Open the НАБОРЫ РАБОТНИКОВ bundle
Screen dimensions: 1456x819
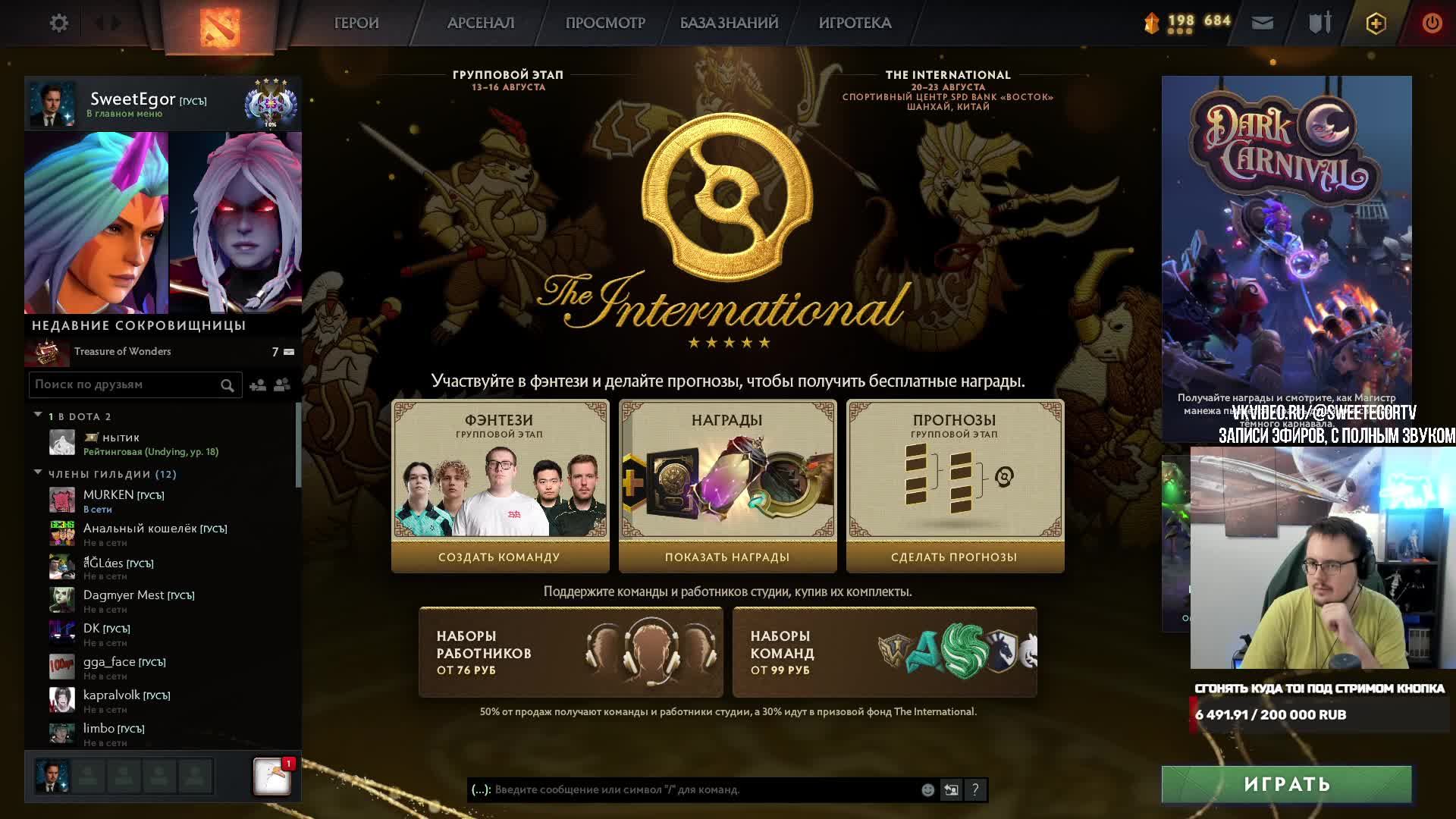(x=571, y=652)
